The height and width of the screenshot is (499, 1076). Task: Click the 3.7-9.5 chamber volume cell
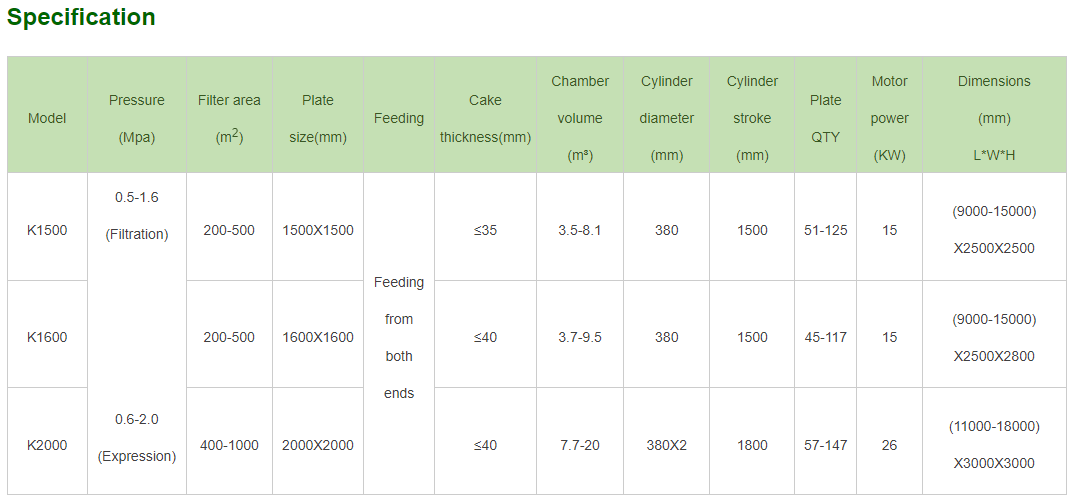(580, 337)
